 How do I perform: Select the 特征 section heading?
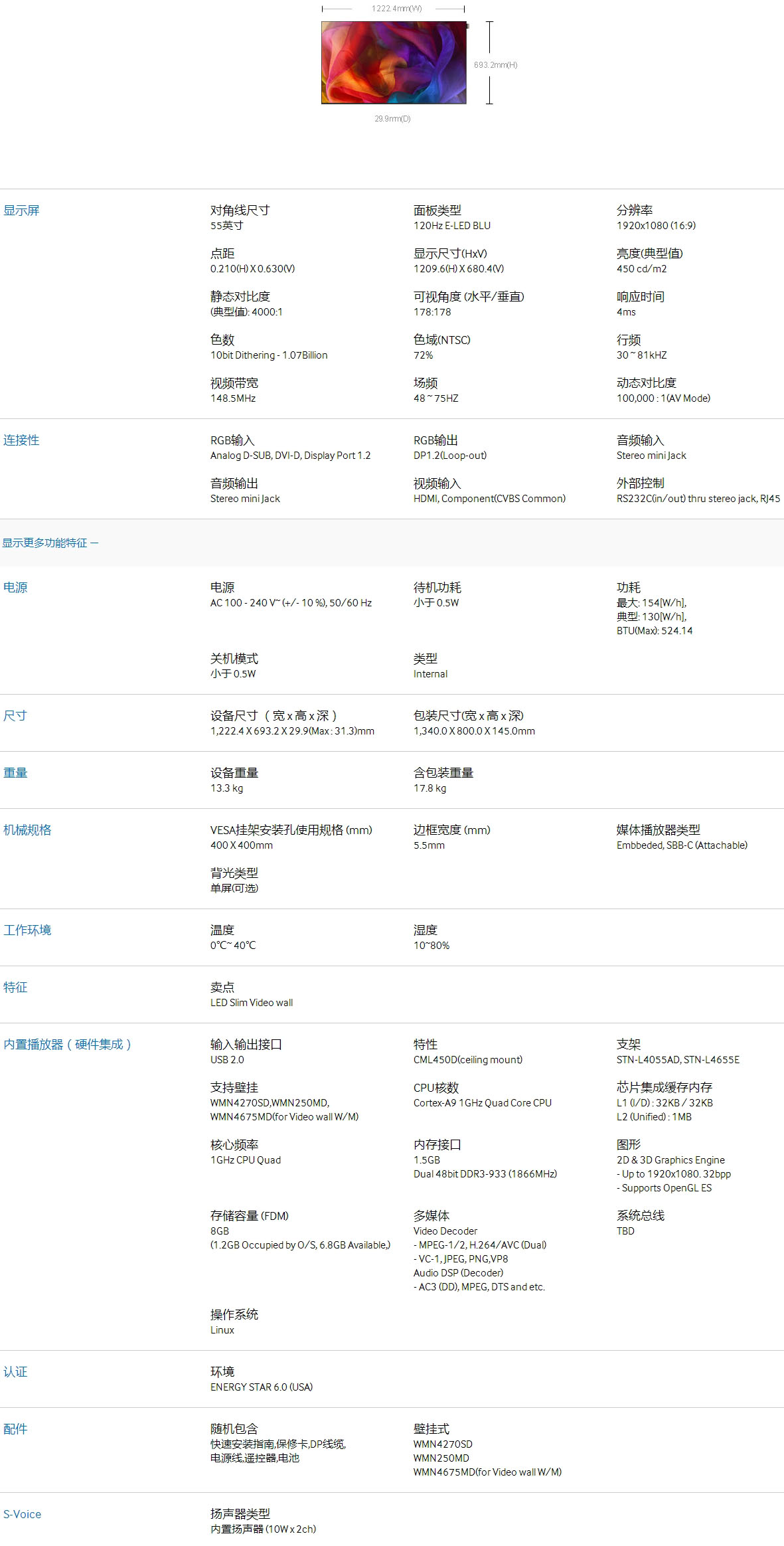15,988
